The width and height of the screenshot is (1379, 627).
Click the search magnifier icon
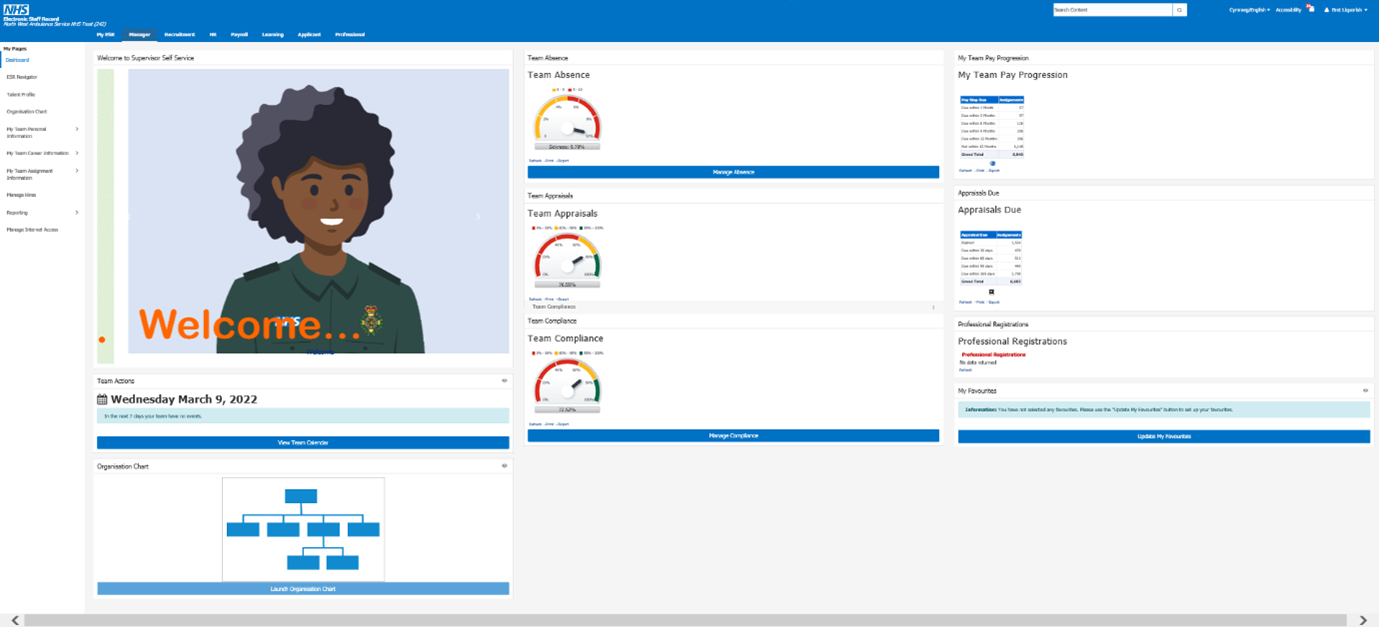1180,10
